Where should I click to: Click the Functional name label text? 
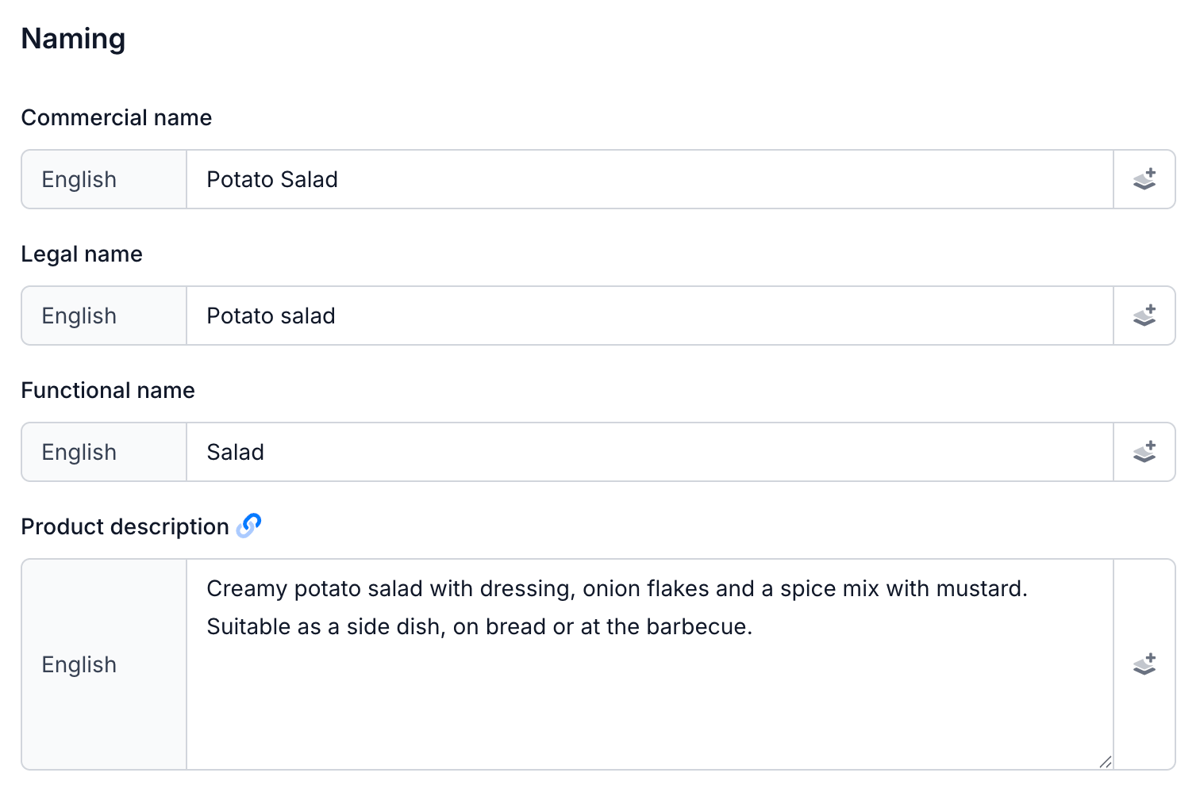tap(107, 390)
